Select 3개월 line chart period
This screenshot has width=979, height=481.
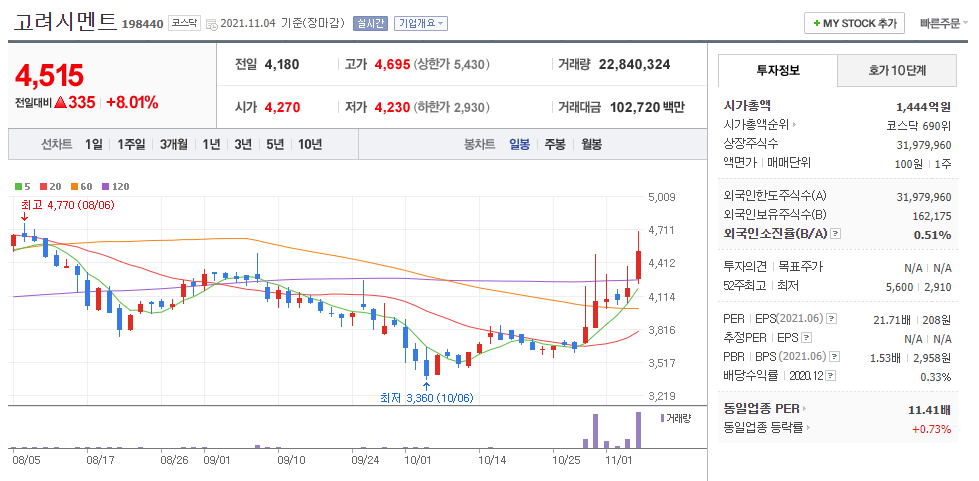click(174, 144)
